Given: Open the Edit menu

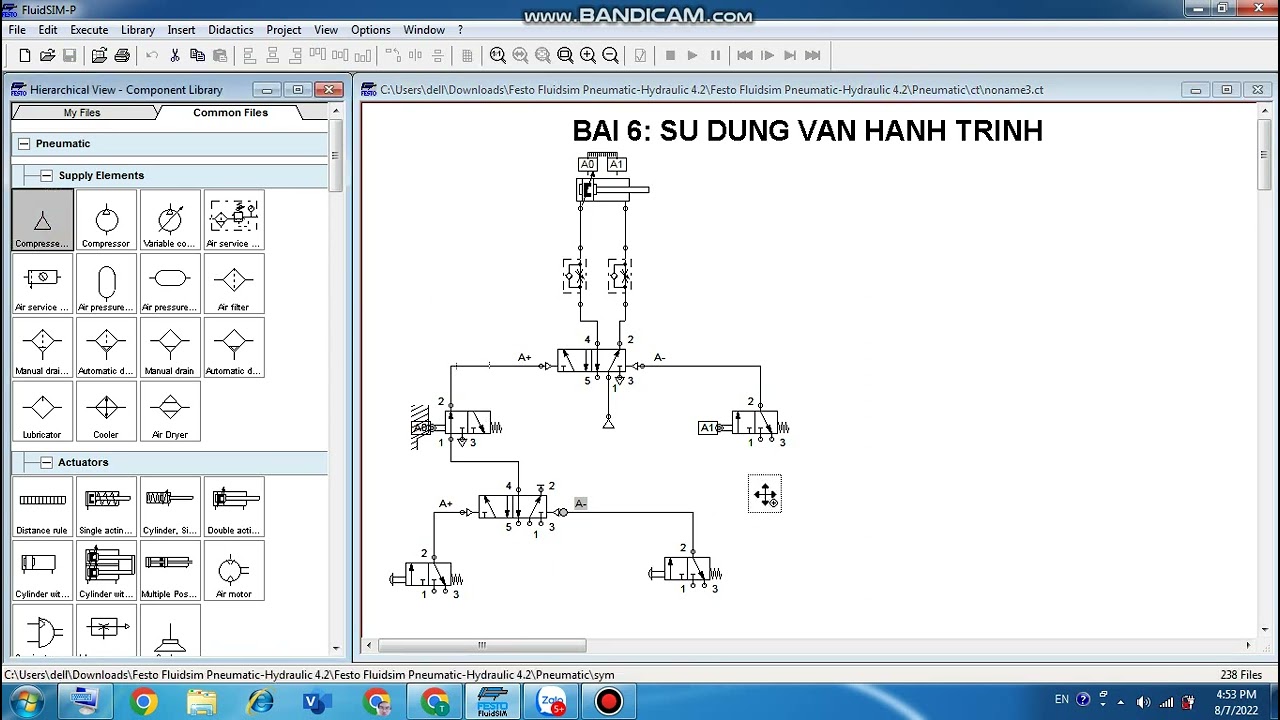Looking at the screenshot, I should pos(47,30).
